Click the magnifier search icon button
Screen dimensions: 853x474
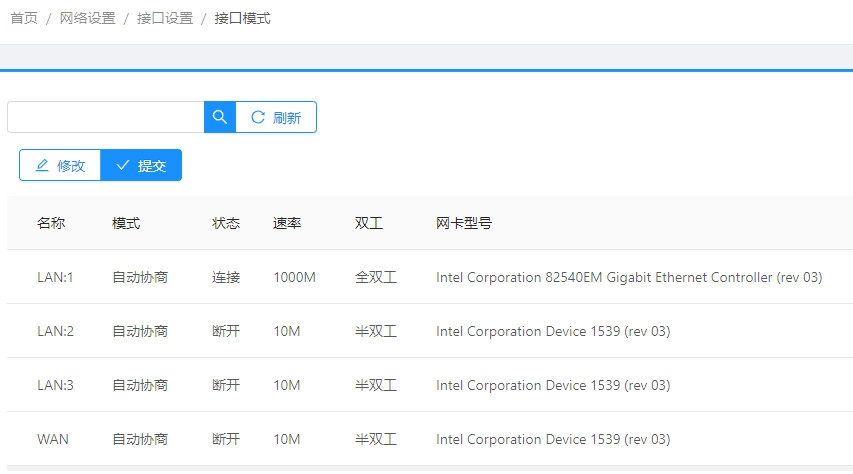(x=220, y=117)
